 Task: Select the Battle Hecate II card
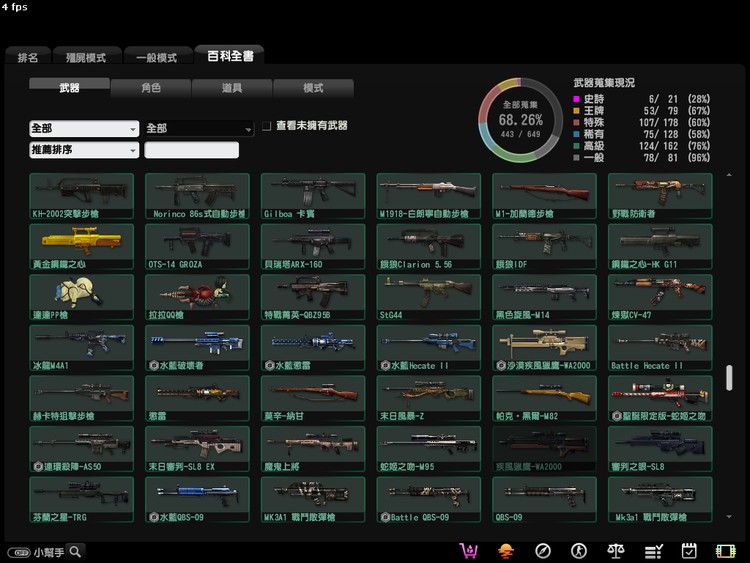click(660, 348)
